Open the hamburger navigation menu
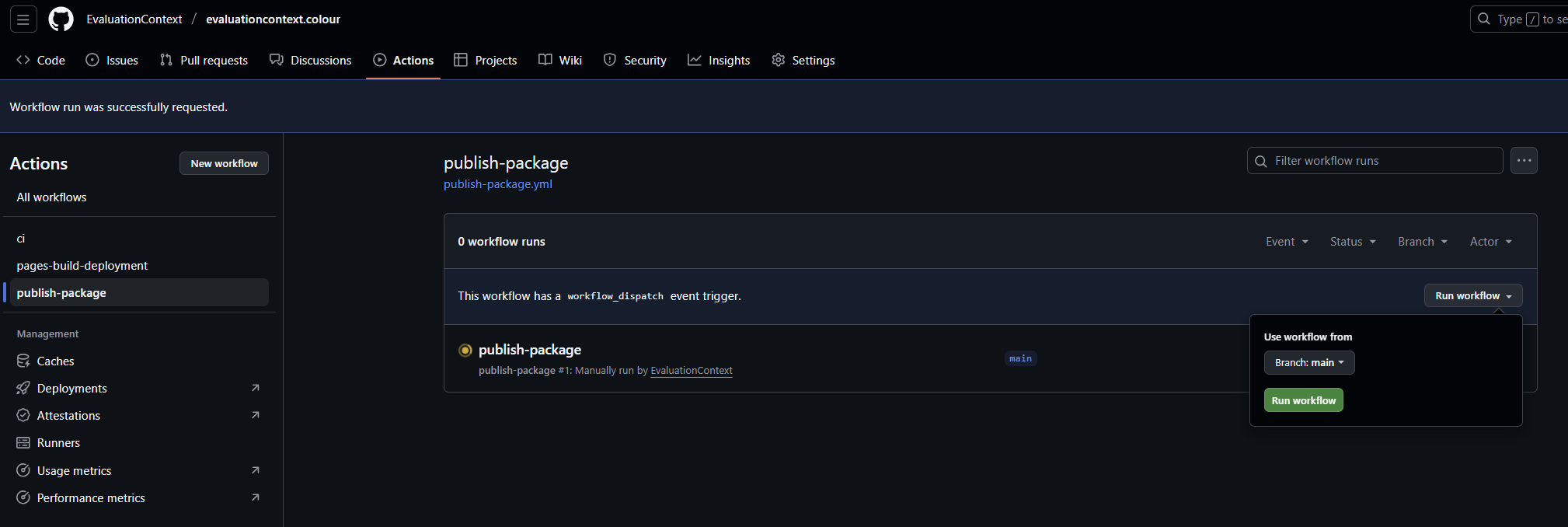The height and width of the screenshot is (527, 1568). (23, 19)
